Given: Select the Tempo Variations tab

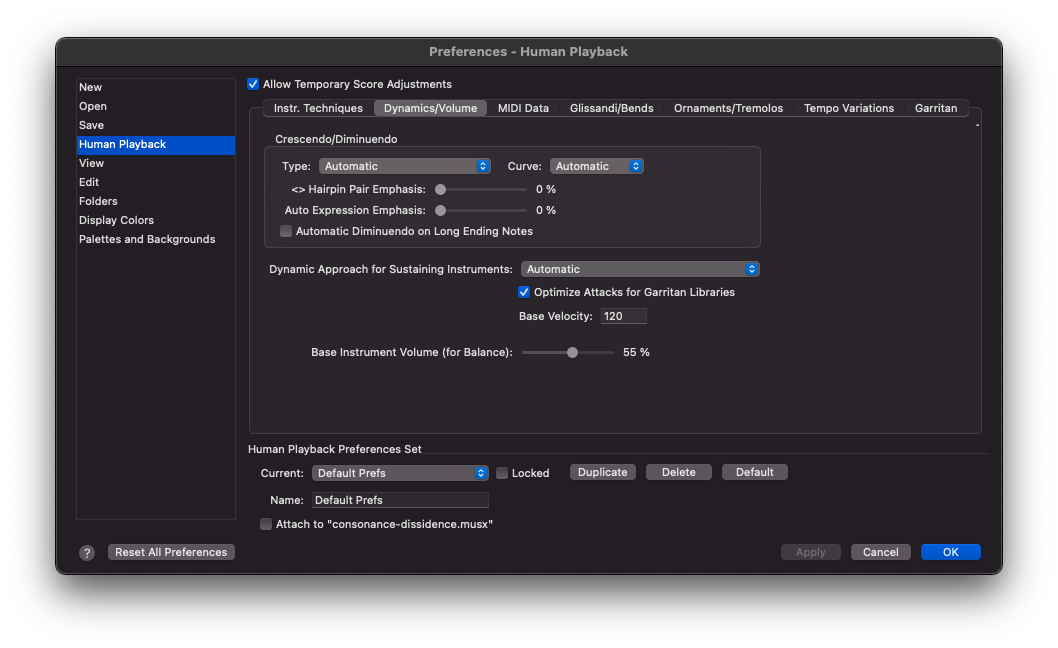Looking at the screenshot, I should (848, 108).
